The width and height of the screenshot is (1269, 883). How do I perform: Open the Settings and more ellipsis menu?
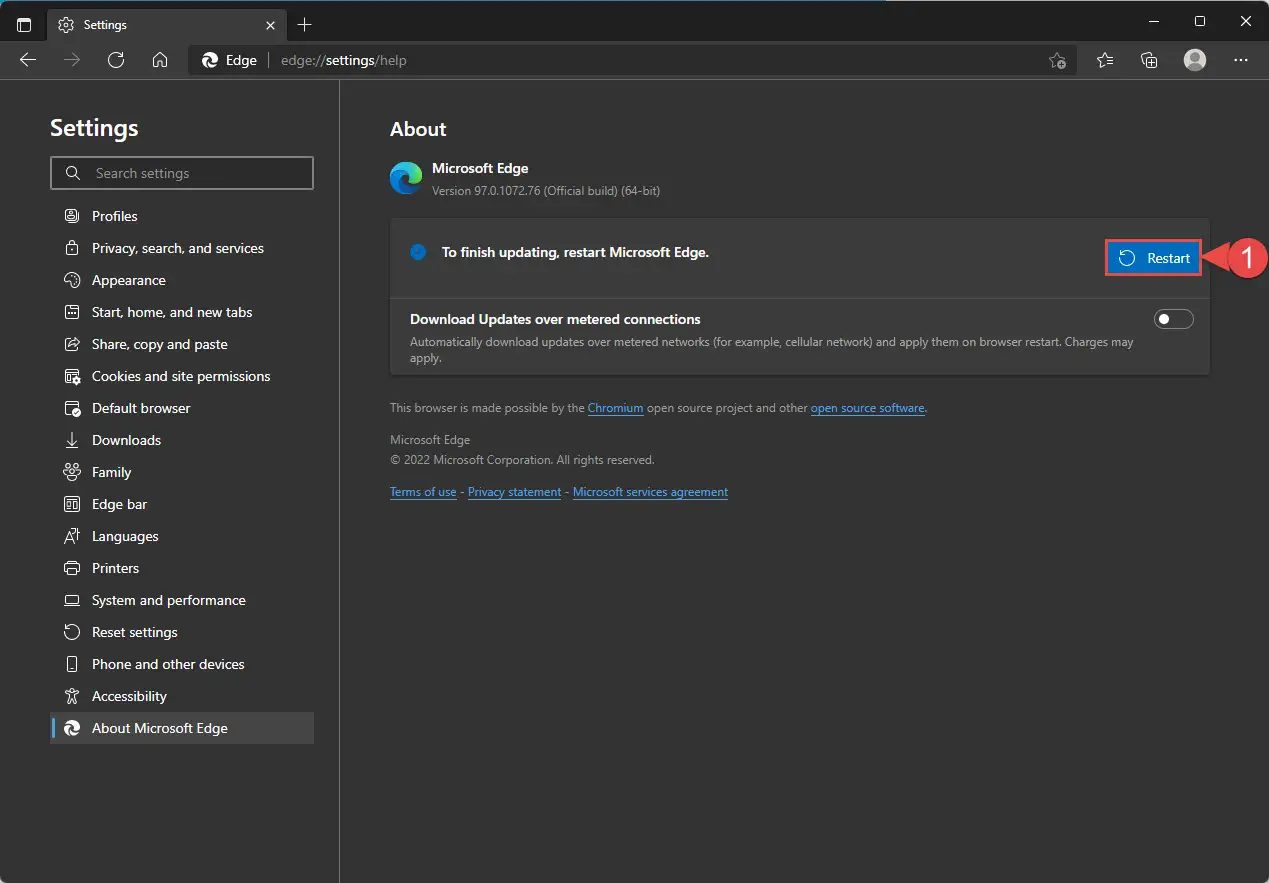coord(1241,60)
